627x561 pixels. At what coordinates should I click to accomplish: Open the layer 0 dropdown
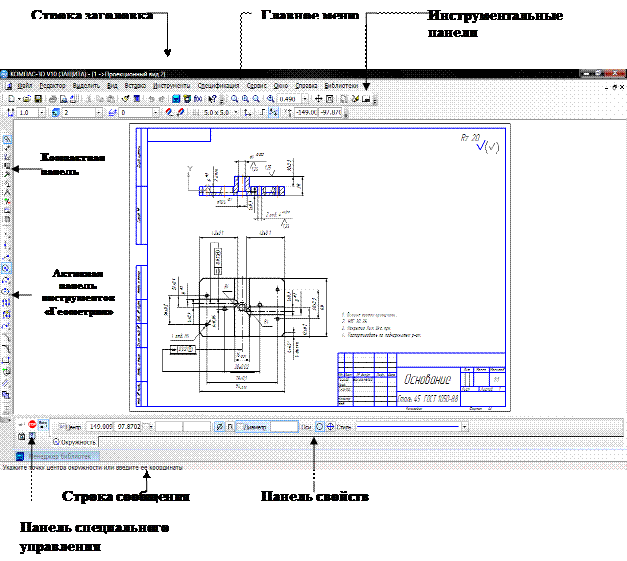pos(156,113)
